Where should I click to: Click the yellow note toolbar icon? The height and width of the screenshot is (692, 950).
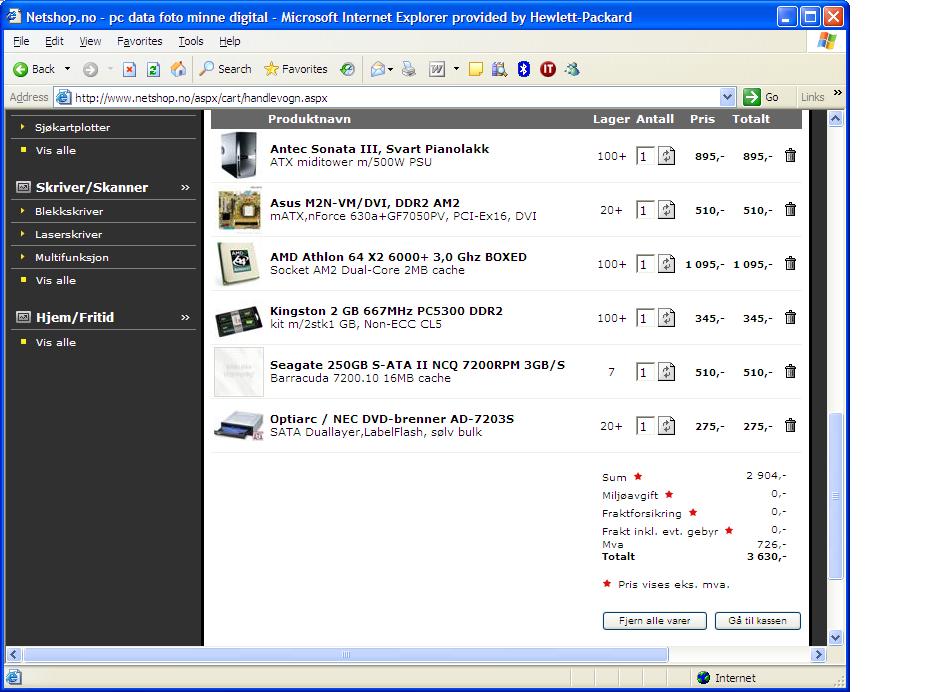click(x=476, y=70)
